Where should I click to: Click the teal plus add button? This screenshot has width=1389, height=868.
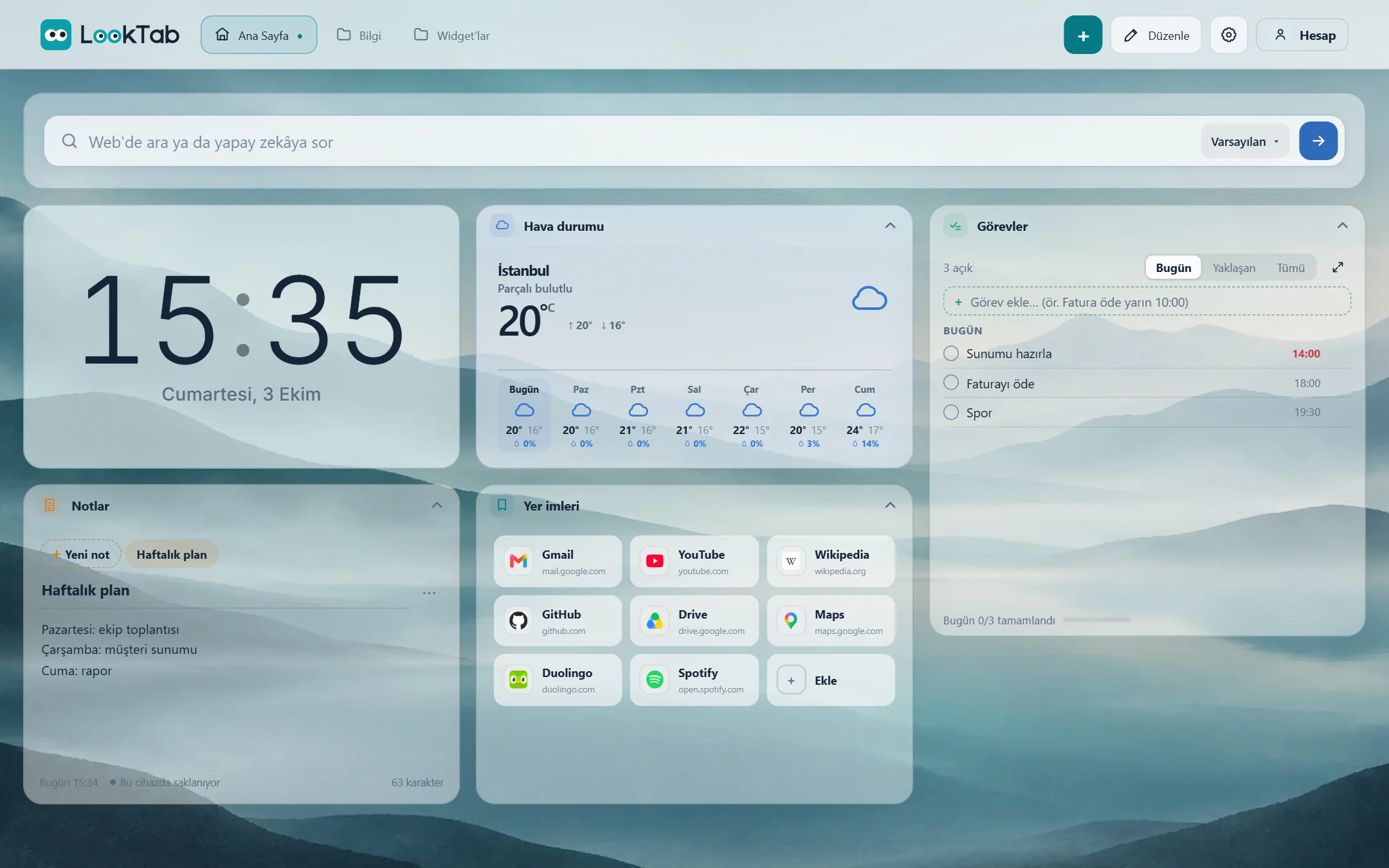point(1083,35)
